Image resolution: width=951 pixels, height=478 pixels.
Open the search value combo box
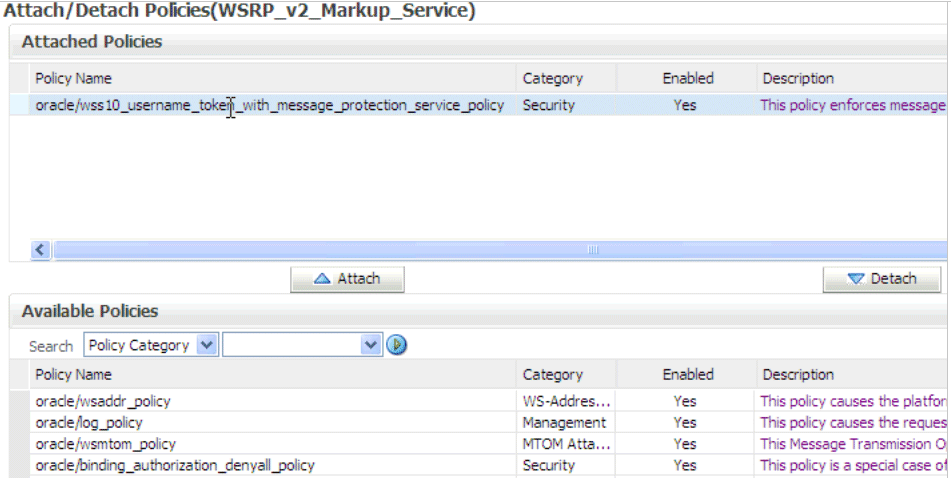303,345
